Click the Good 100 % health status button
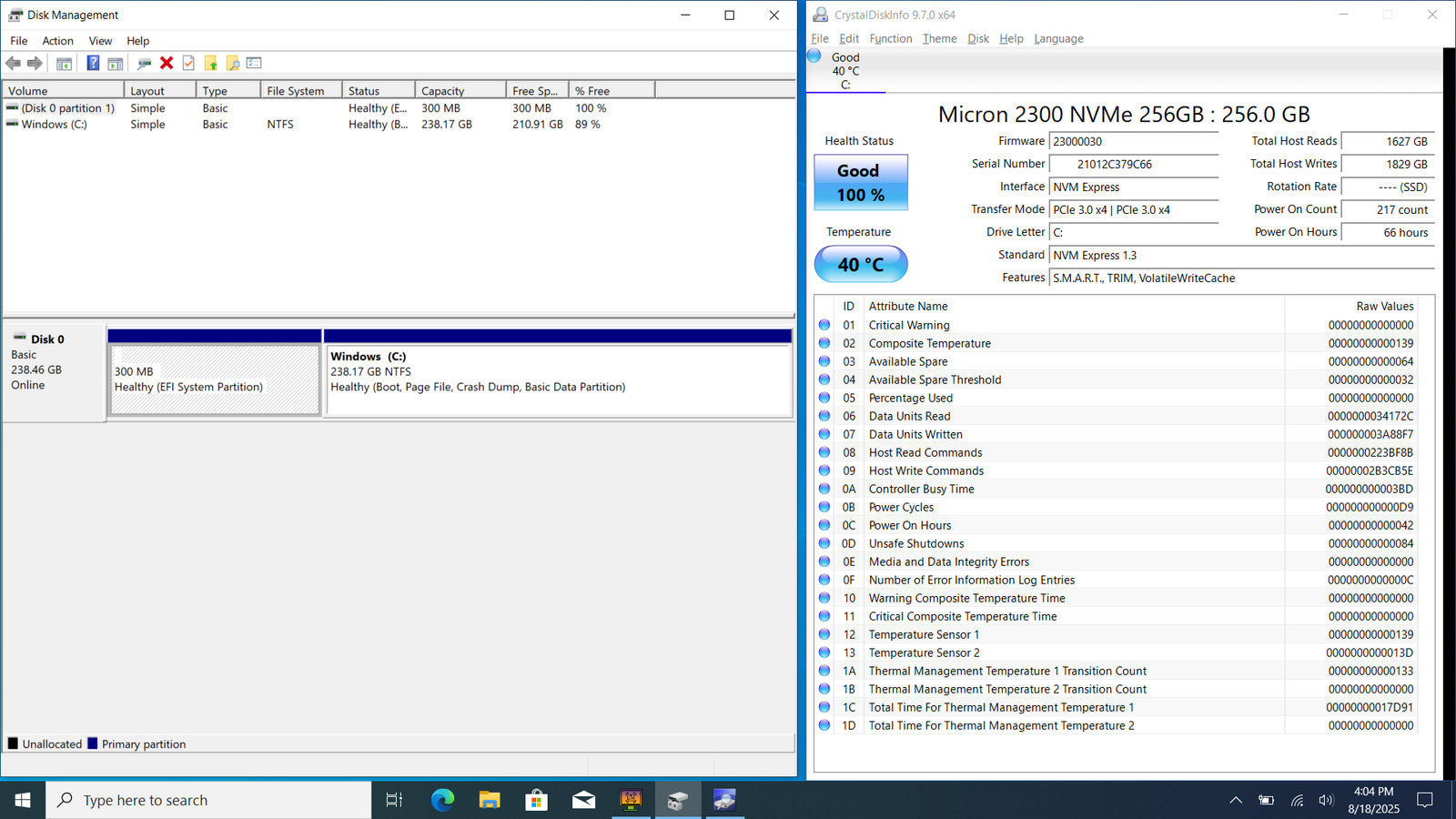 [860, 182]
